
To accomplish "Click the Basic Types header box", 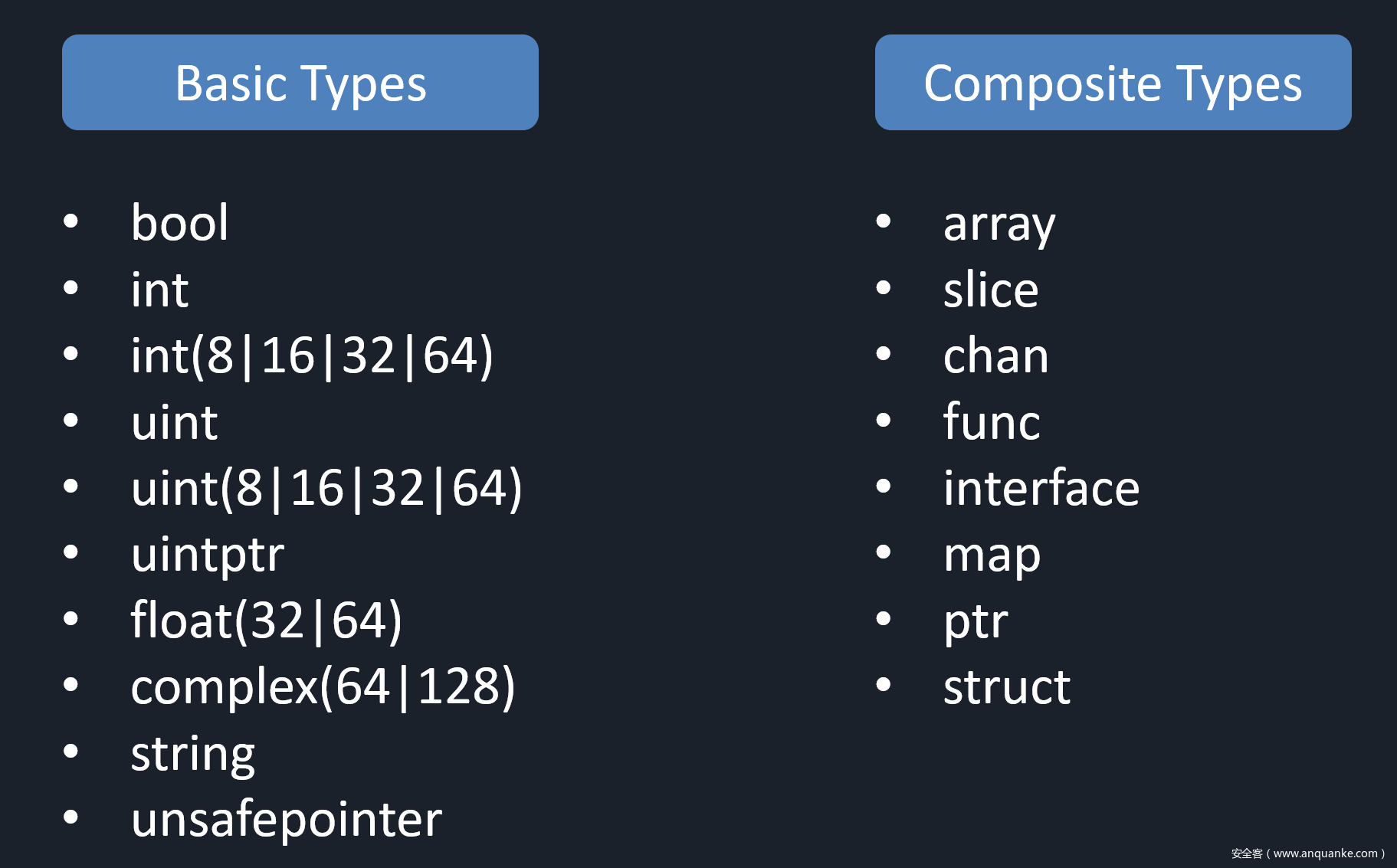I will coord(300,82).
